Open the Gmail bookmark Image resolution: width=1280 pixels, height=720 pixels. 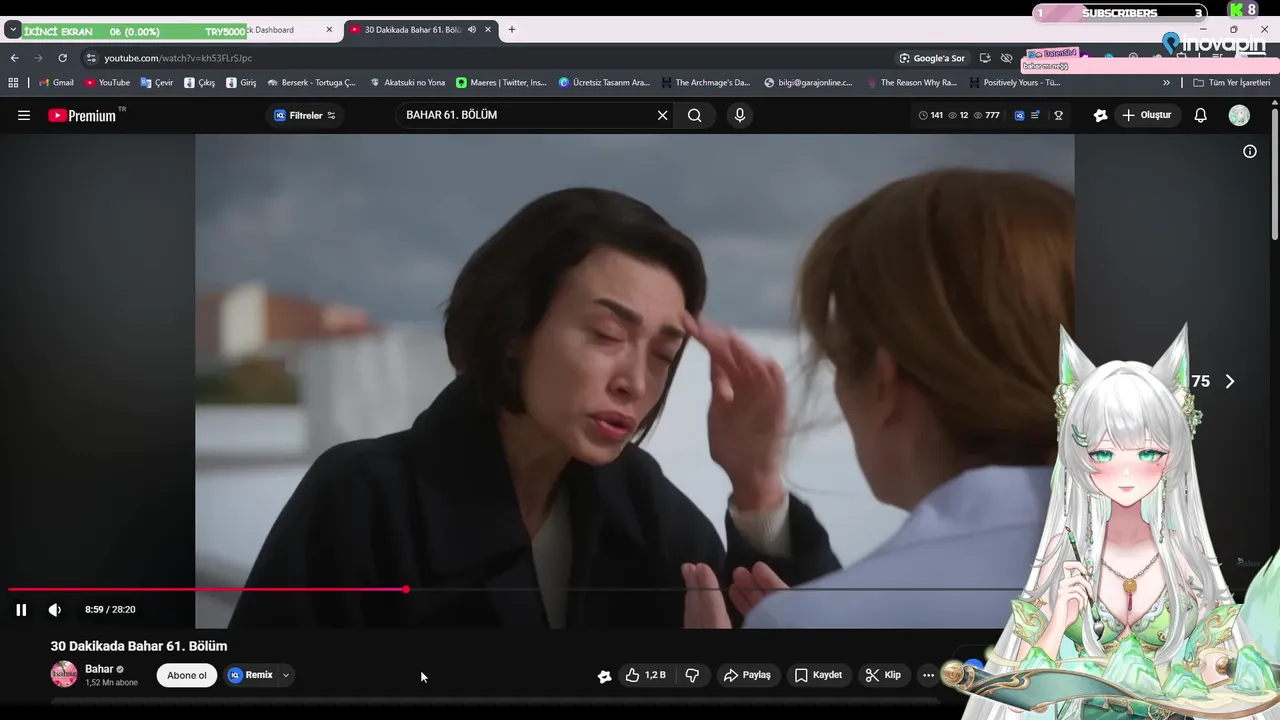point(56,83)
